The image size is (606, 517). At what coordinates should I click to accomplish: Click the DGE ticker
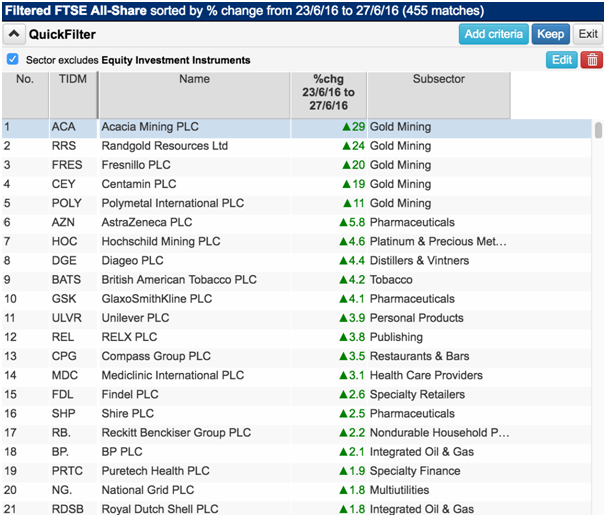64,261
